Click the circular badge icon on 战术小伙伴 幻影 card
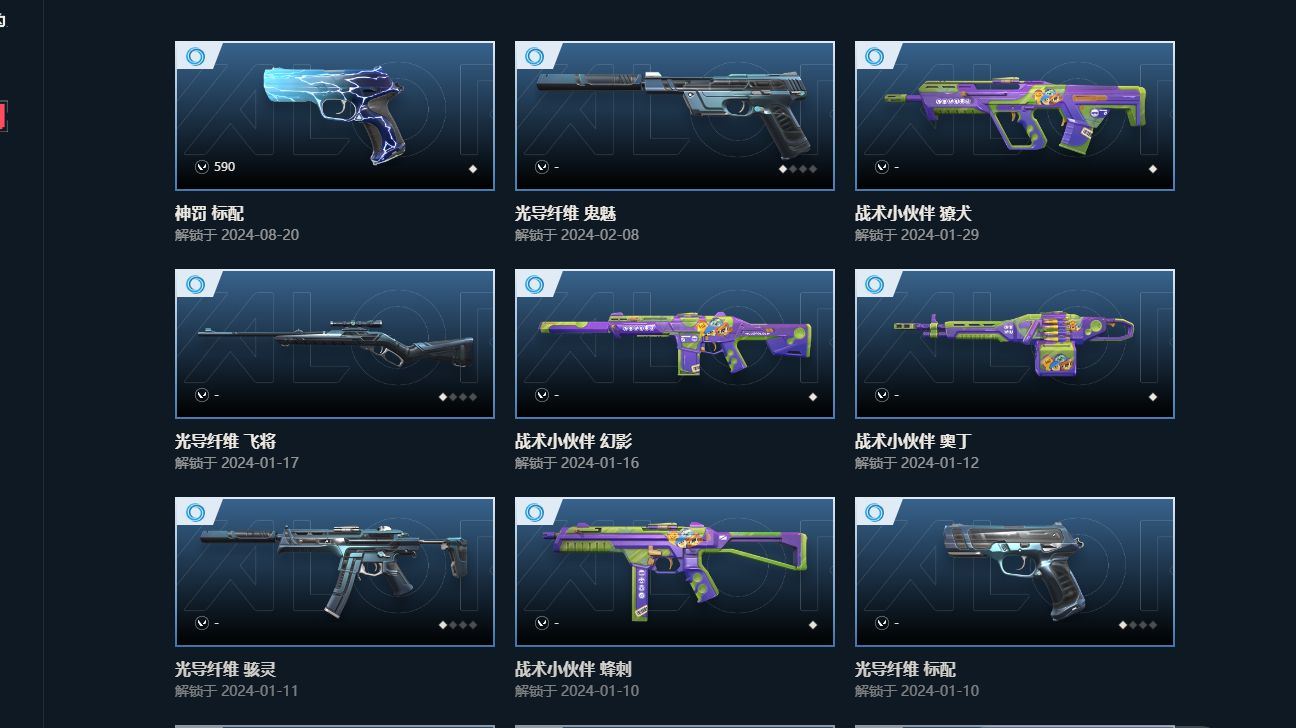Screen dimensions: 1296x728 (x=535, y=285)
